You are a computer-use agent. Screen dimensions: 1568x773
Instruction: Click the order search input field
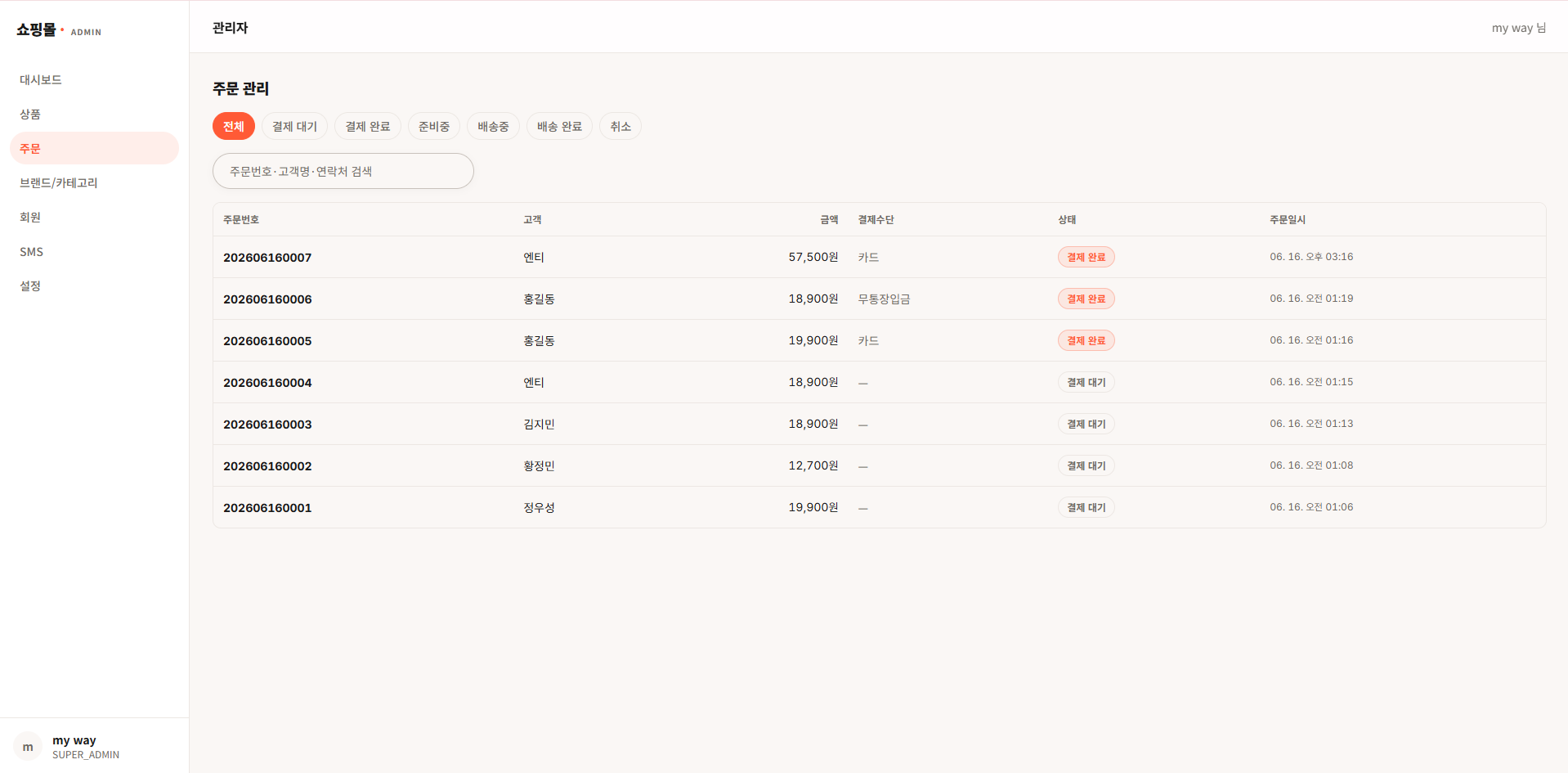pos(343,171)
